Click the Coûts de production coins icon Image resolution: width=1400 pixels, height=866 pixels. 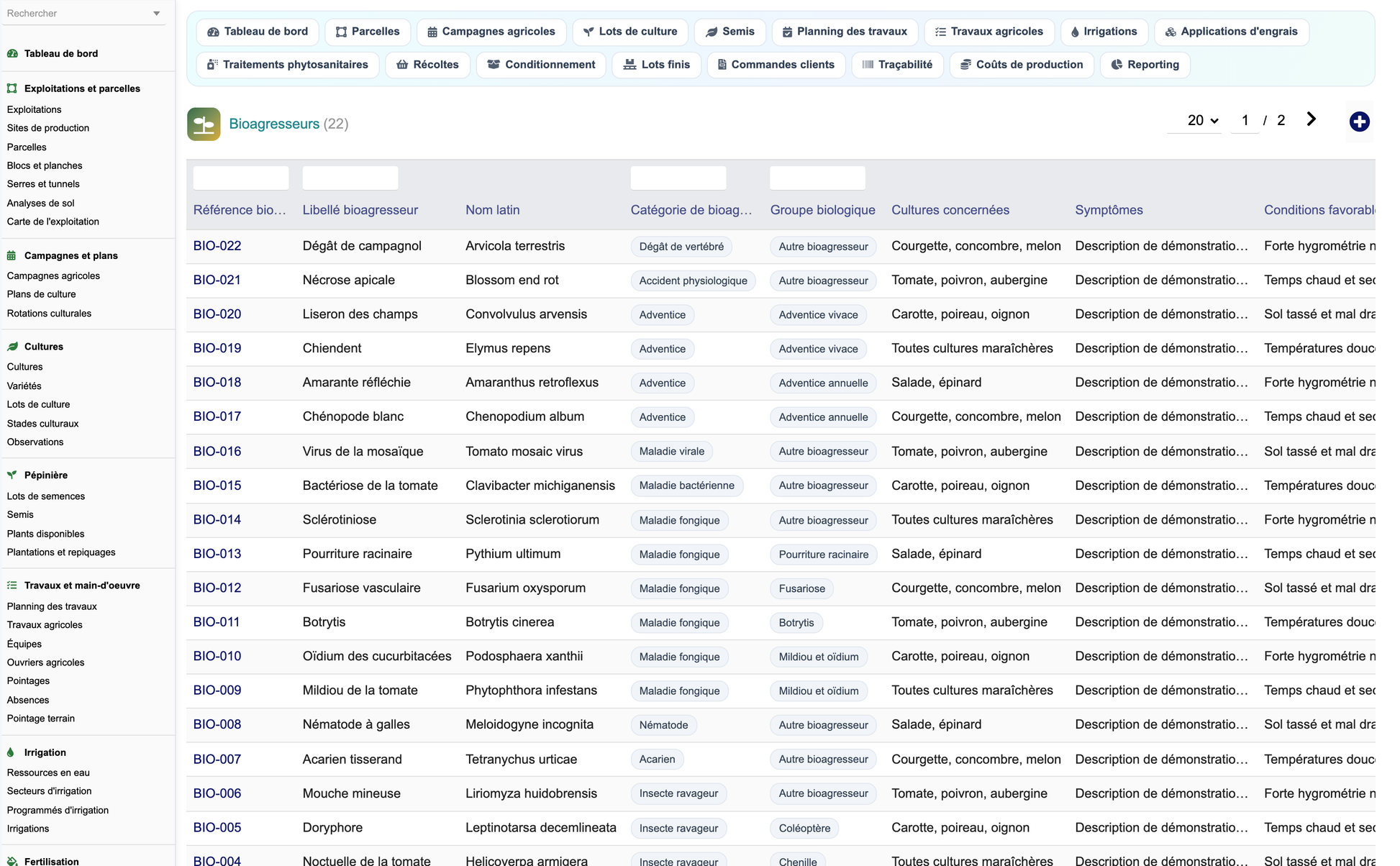point(966,65)
